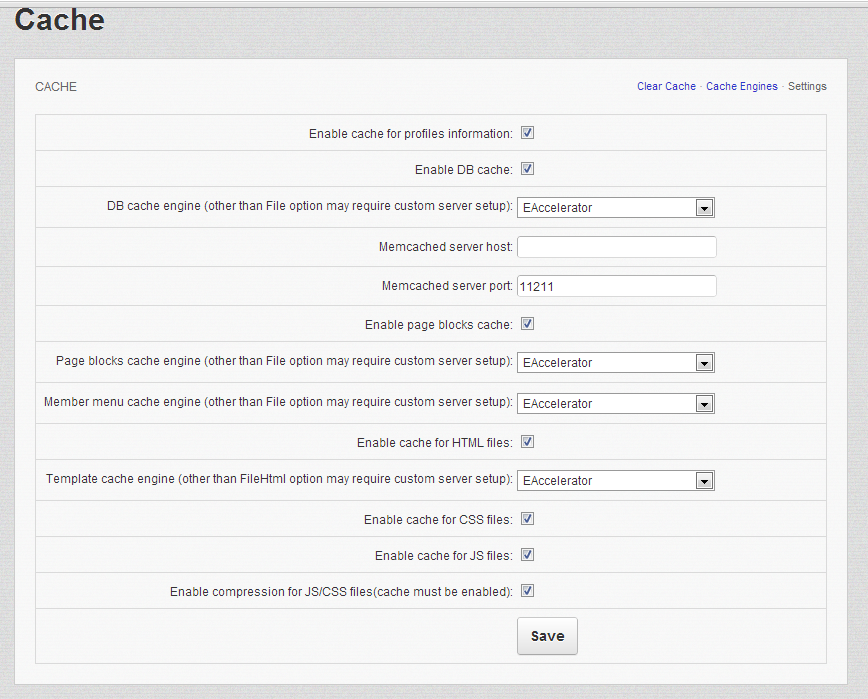Image resolution: width=868 pixels, height=699 pixels.
Task: Uncheck Enable cache for CSS files
Action: point(527,519)
